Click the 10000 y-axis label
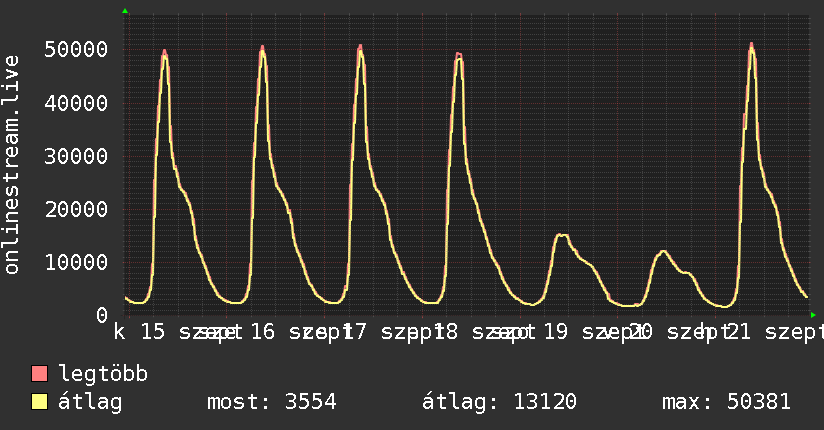The height and width of the screenshot is (430, 824). click(76, 262)
